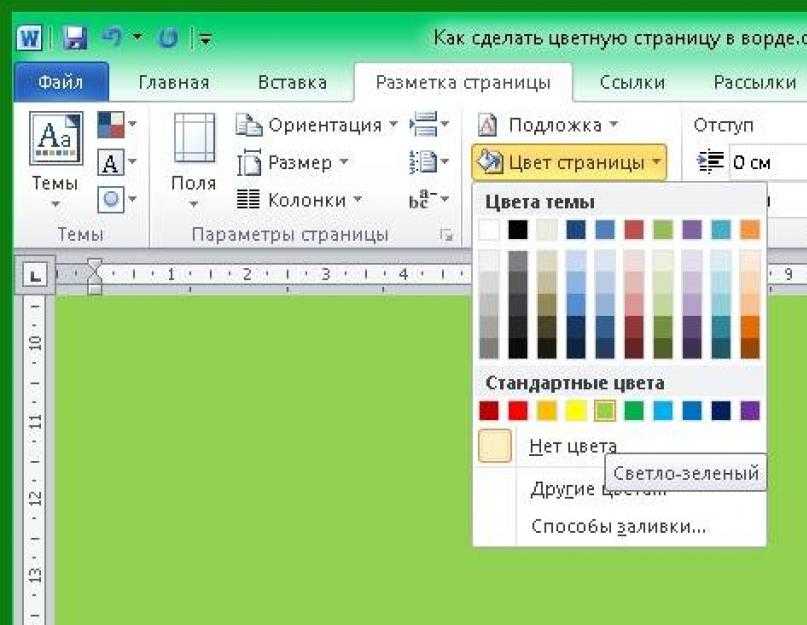Choose yellow standard color
The width and height of the screenshot is (807, 625).
coord(576,411)
